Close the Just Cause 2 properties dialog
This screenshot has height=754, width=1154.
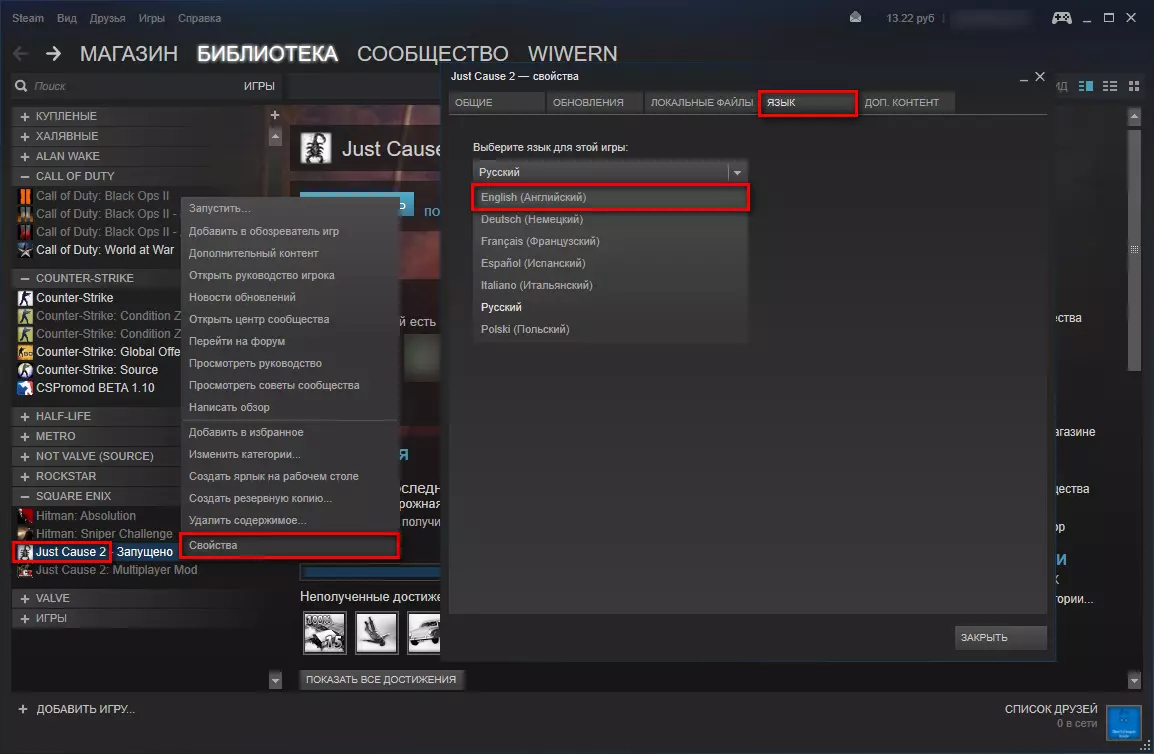1040,77
